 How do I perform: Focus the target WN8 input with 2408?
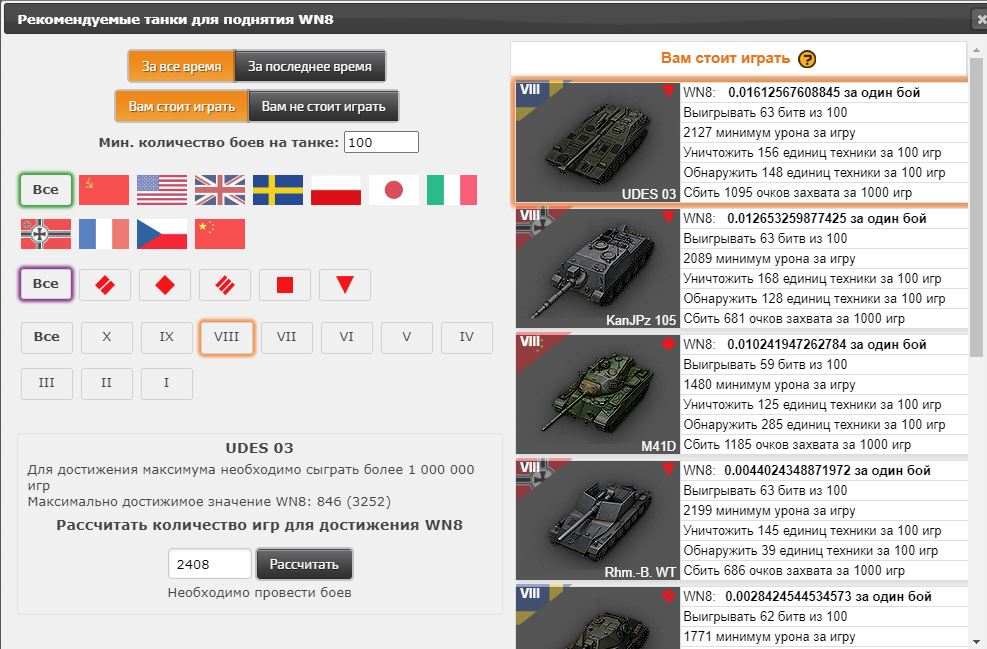point(210,564)
